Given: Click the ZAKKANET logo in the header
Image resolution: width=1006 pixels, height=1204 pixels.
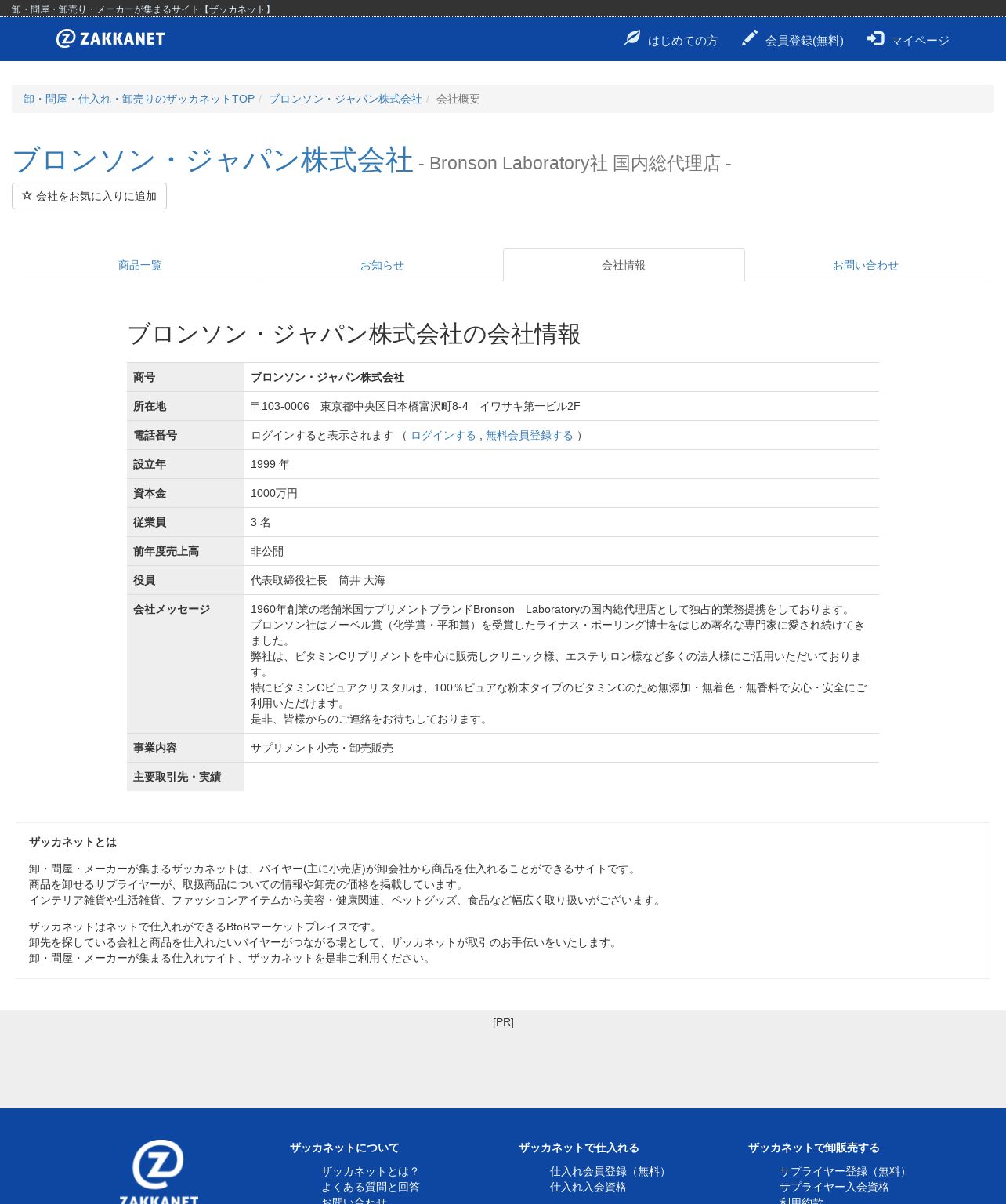Looking at the screenshot, I should pyautogui.click(x=110, y=38).
